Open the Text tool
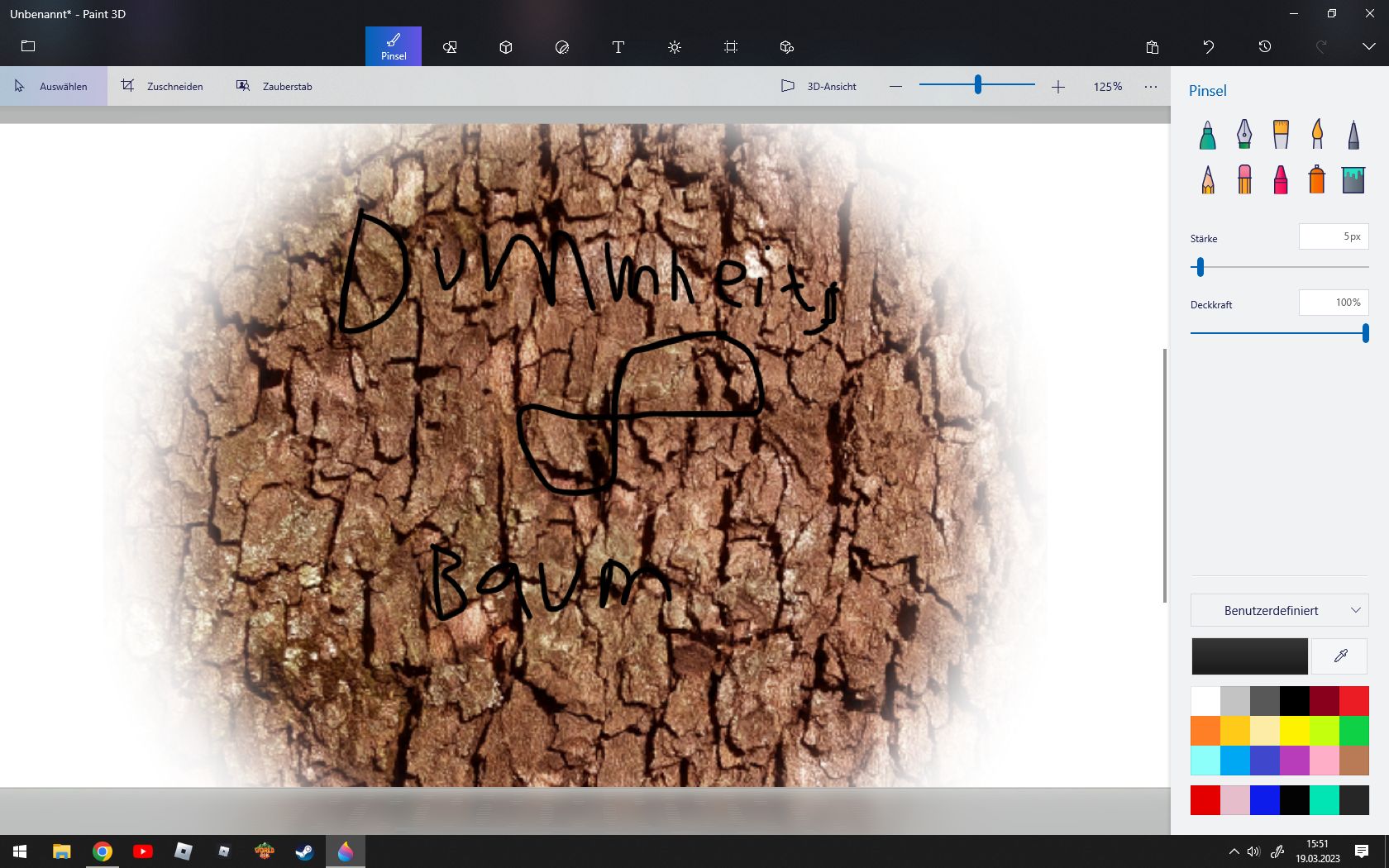The image size is (1389, 868). click(618, 47)
